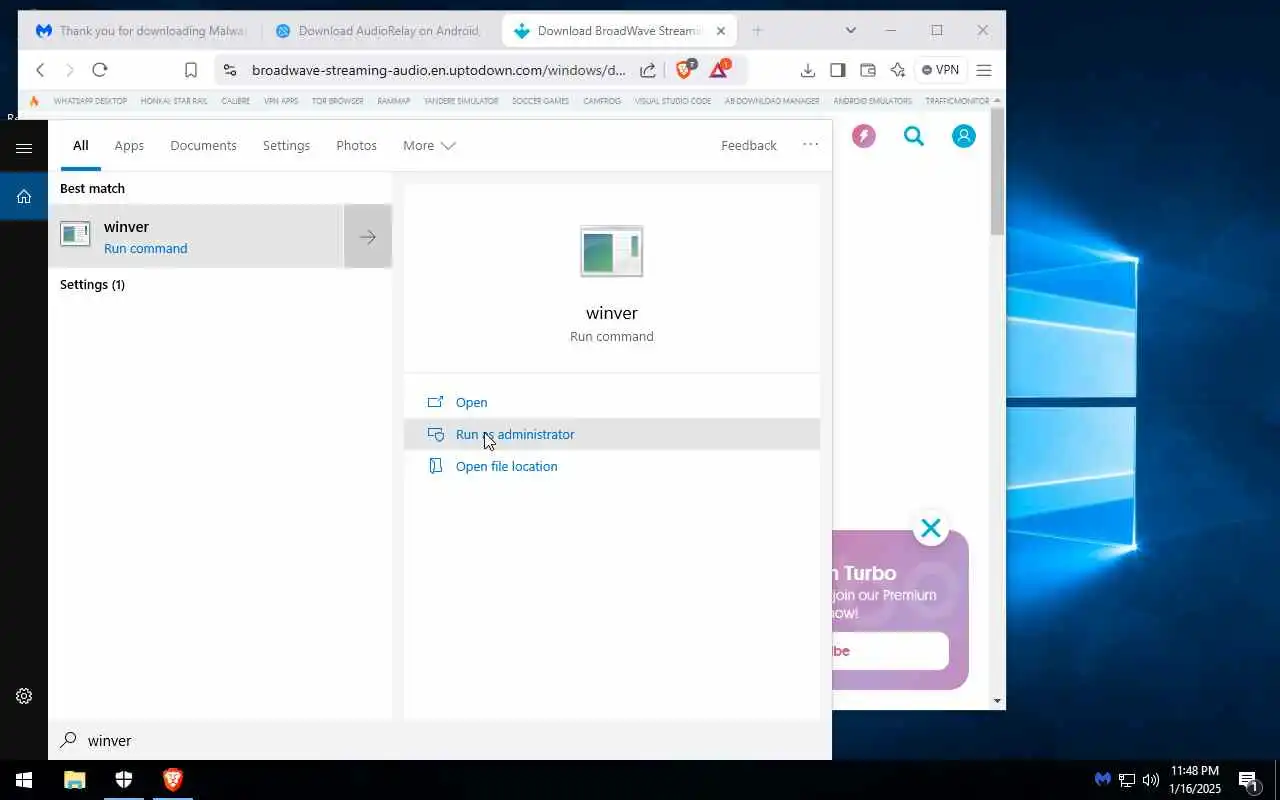Click the Windows Start button
The width and height of the screenshot is (1280, 800).
click(x=24, y=780)
